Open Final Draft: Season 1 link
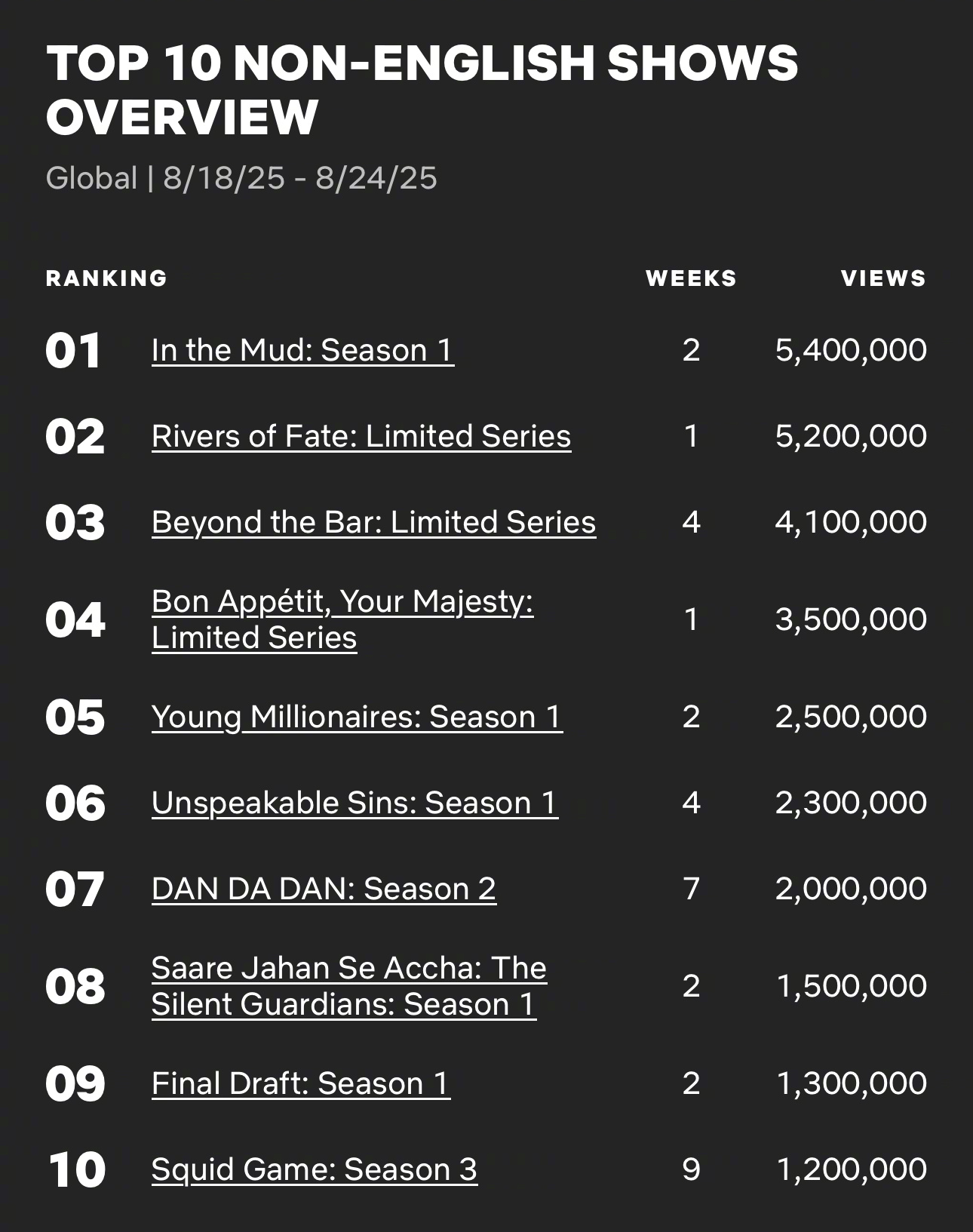The height and width of the screenshot is (1232, 973). [301, 1083]
